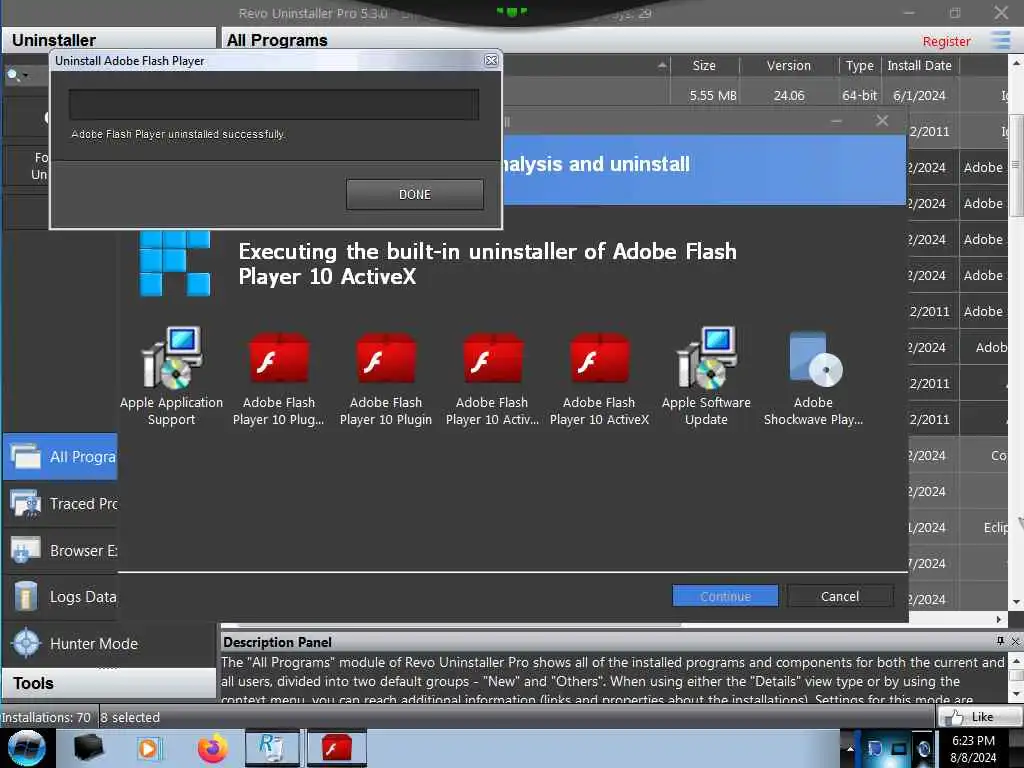Select the Adobe Shockwave Play... icon
Image resolution: width=1024 pixels, height=768 pixels.
point(813,379)
